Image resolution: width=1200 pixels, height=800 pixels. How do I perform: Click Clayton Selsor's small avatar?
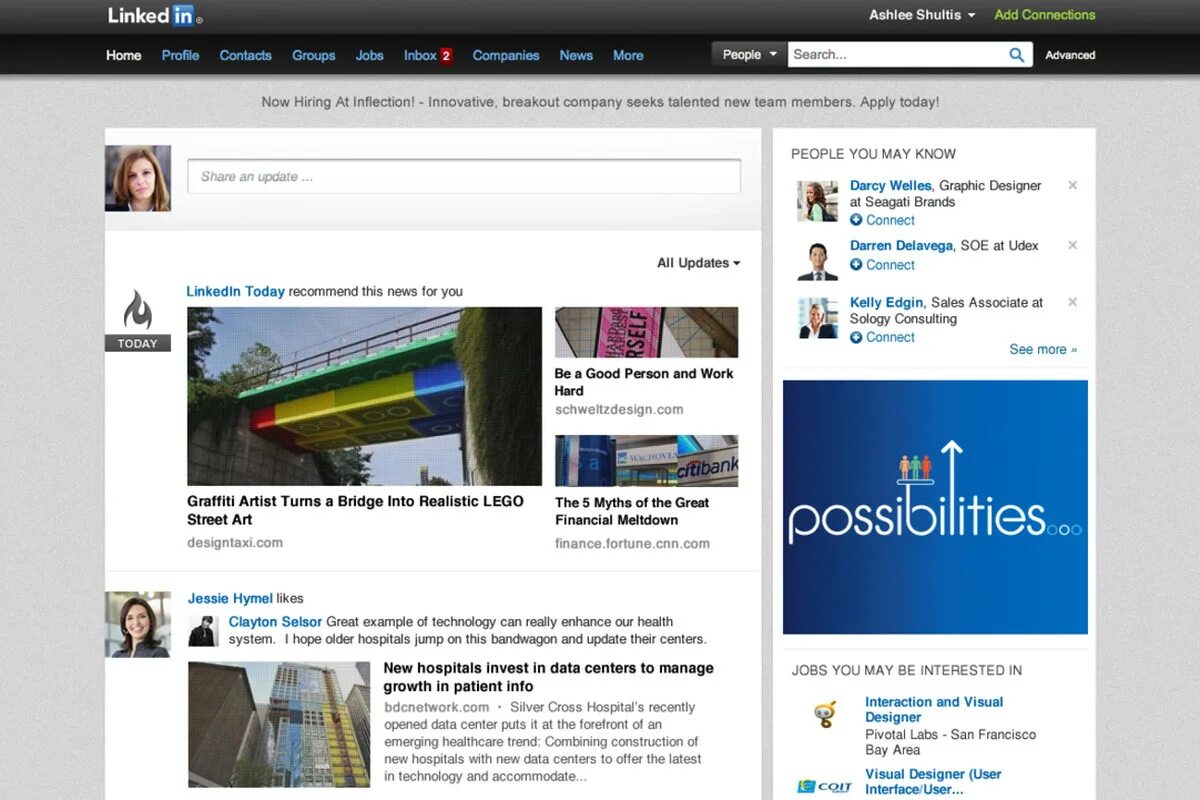[203, 631]
